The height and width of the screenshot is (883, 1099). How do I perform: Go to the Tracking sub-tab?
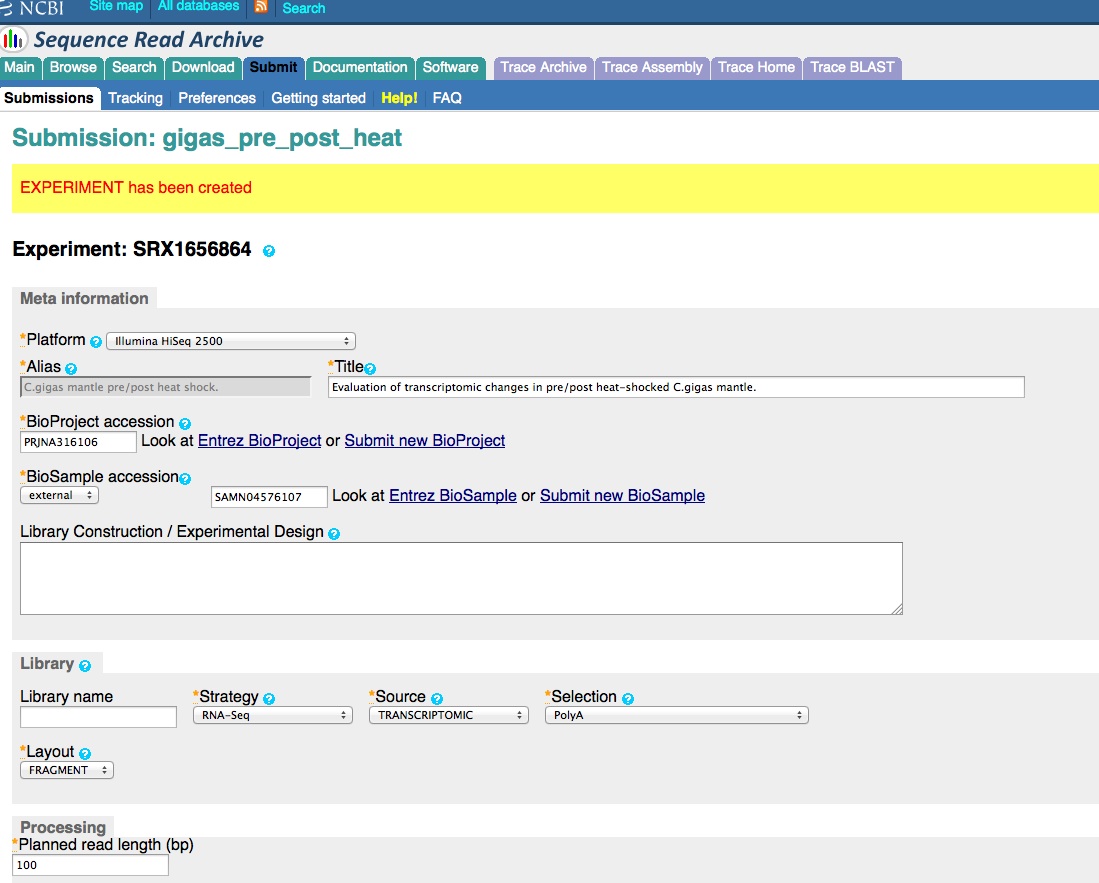click(135, 98)
